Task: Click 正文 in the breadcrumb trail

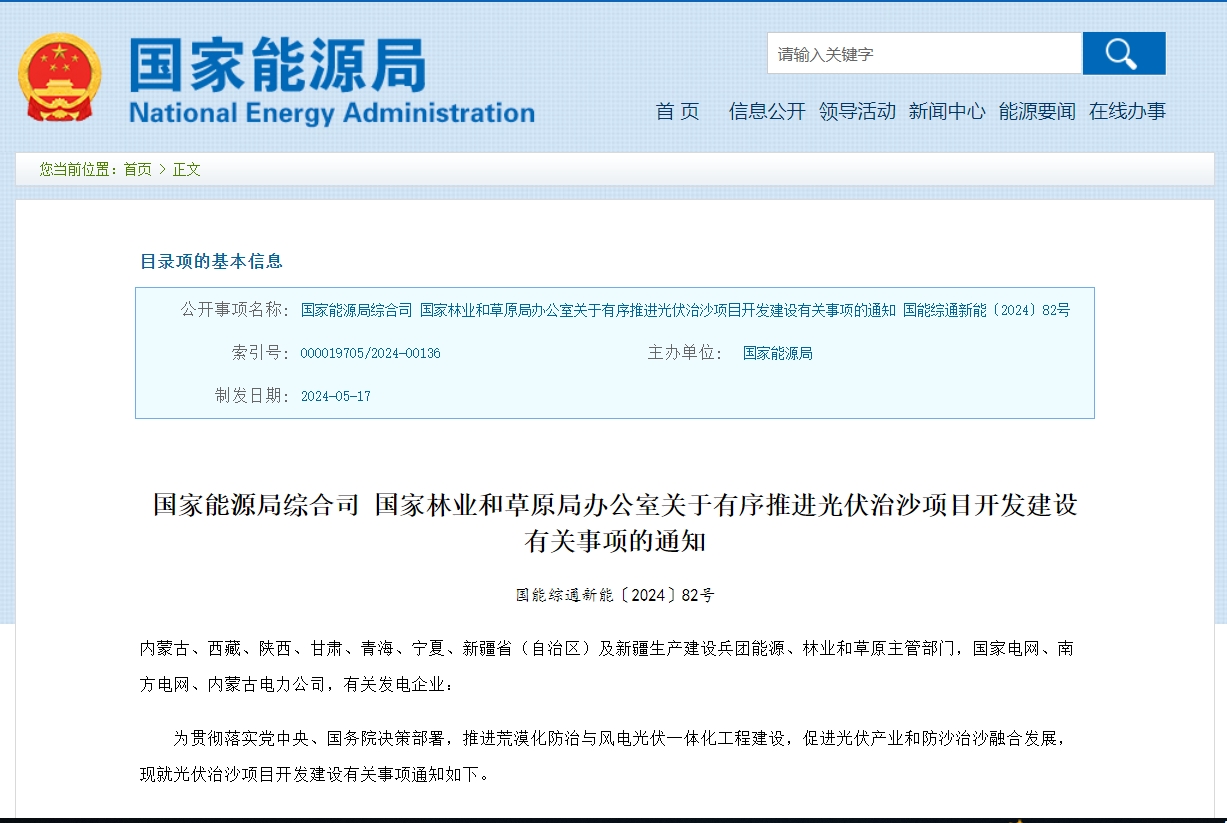Action: click(187, 170)
